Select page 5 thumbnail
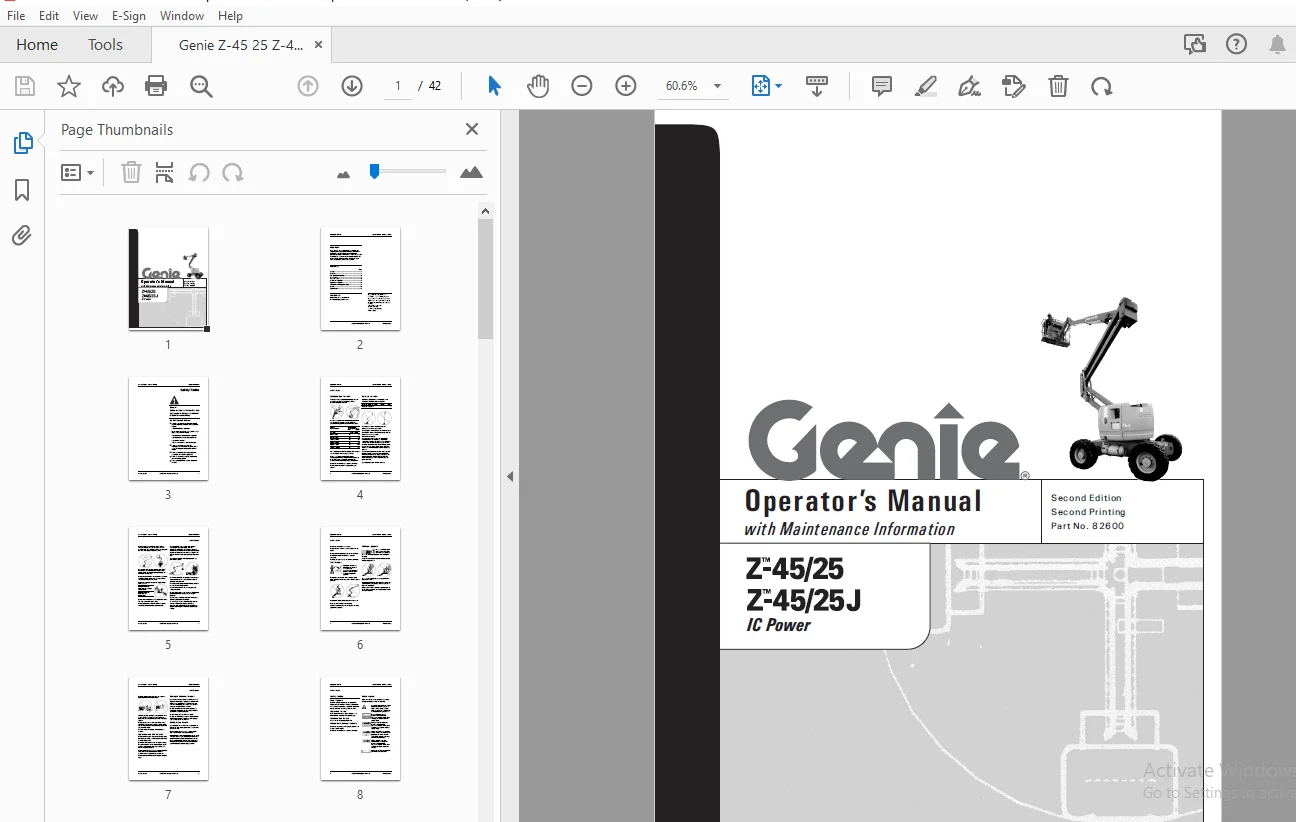Viewport: 1296px width, 822px height. click(168, 578)
